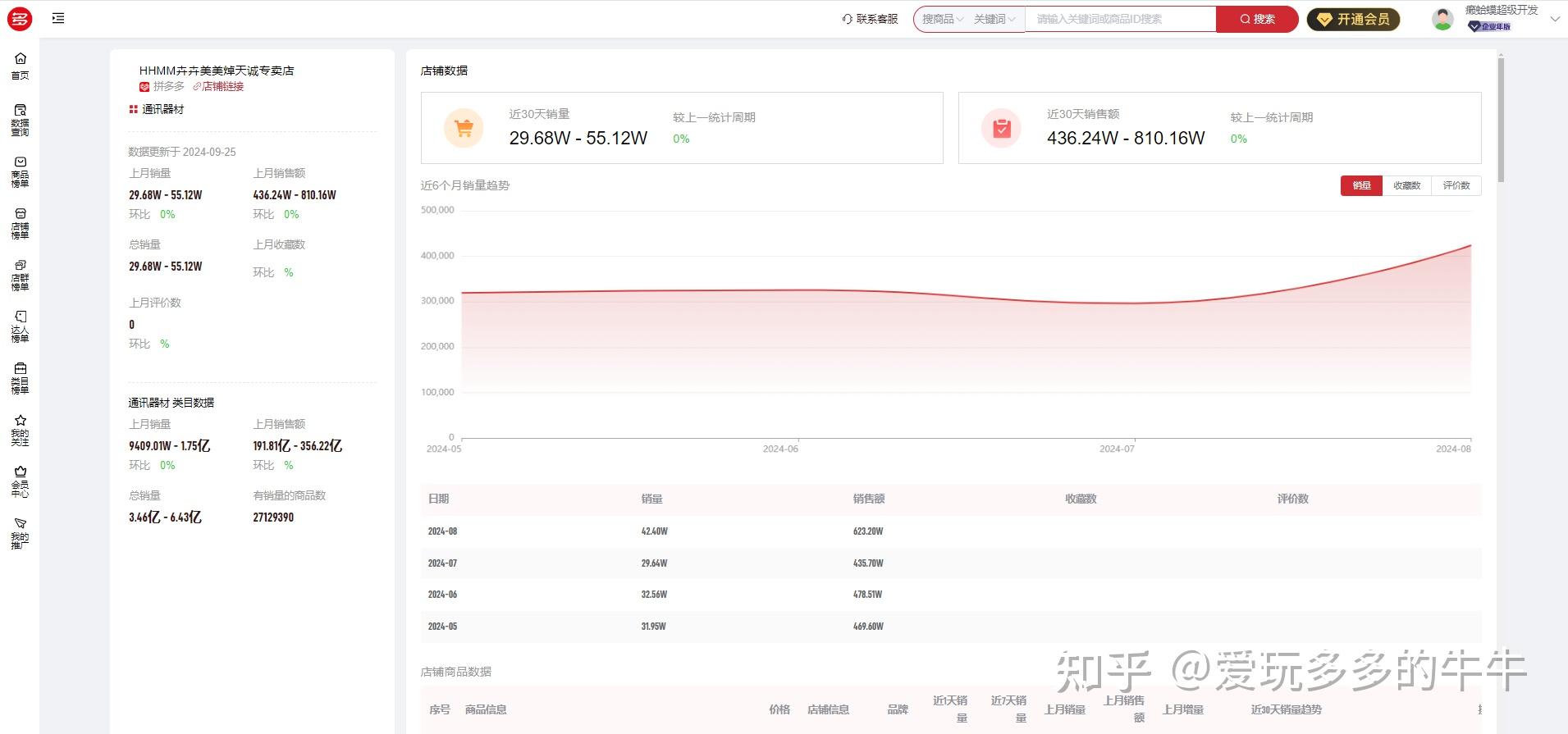Screen dimensions: 1568x734
Task: Click 联系客服 headset icon
Action: [x=848, y=19]
